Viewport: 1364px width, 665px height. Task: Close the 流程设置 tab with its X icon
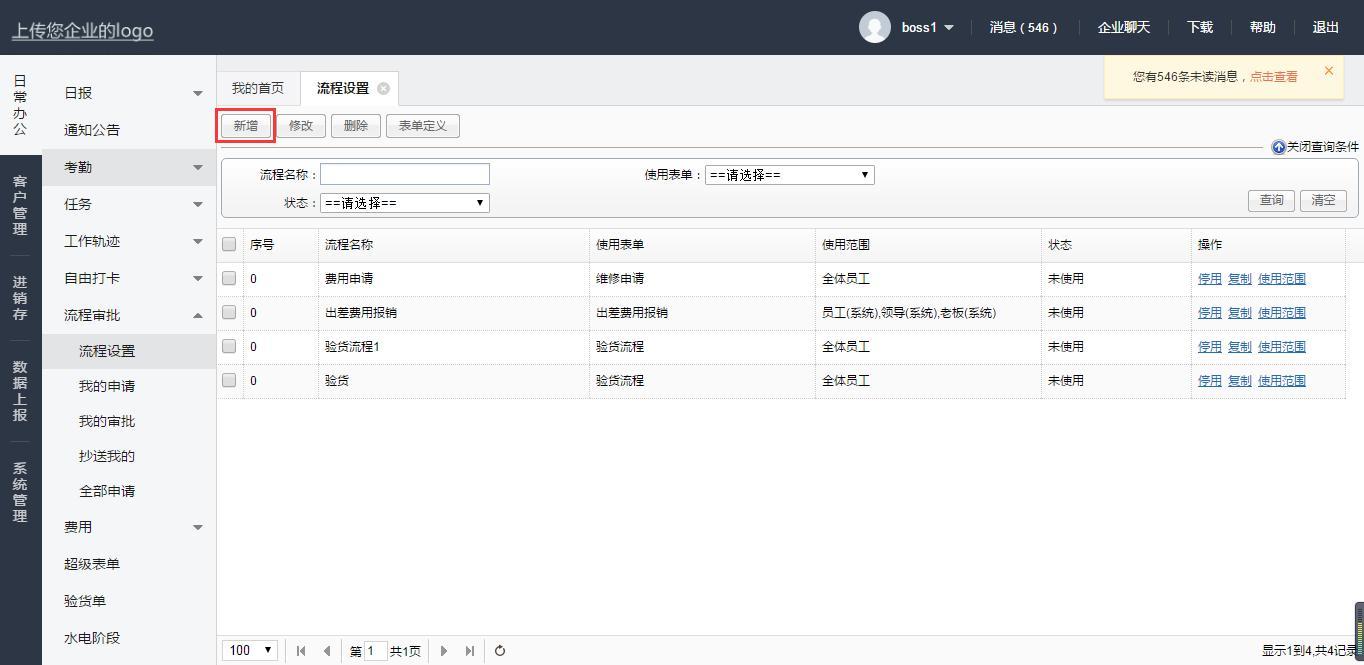383,88
